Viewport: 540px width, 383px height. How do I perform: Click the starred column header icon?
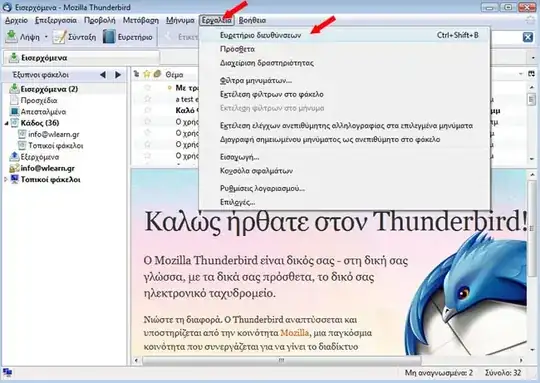tap(147, 74)
